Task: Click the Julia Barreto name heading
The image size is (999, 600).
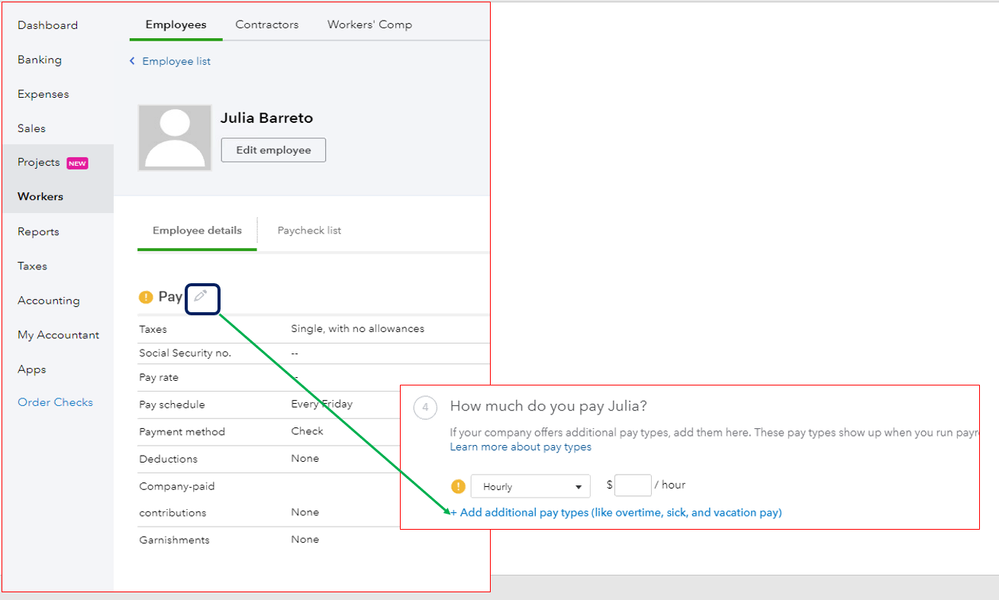Action: point(267,118)
